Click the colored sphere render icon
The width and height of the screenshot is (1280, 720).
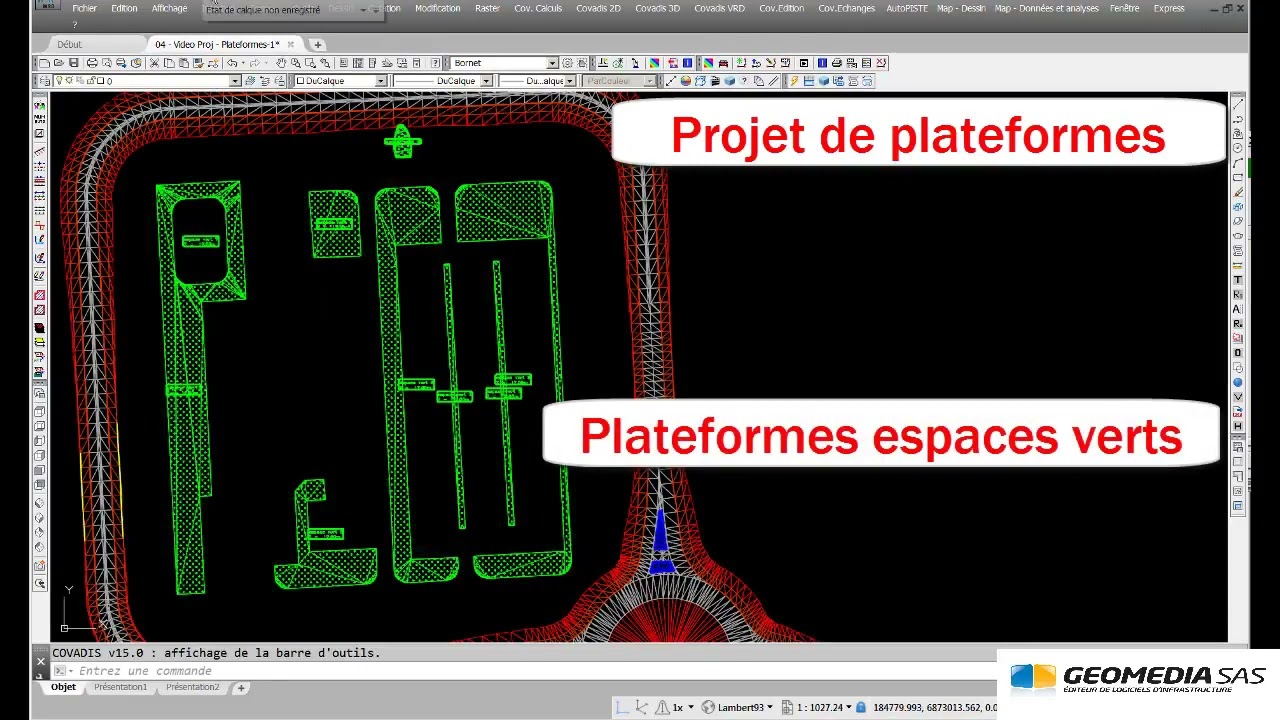coord(685,80)
